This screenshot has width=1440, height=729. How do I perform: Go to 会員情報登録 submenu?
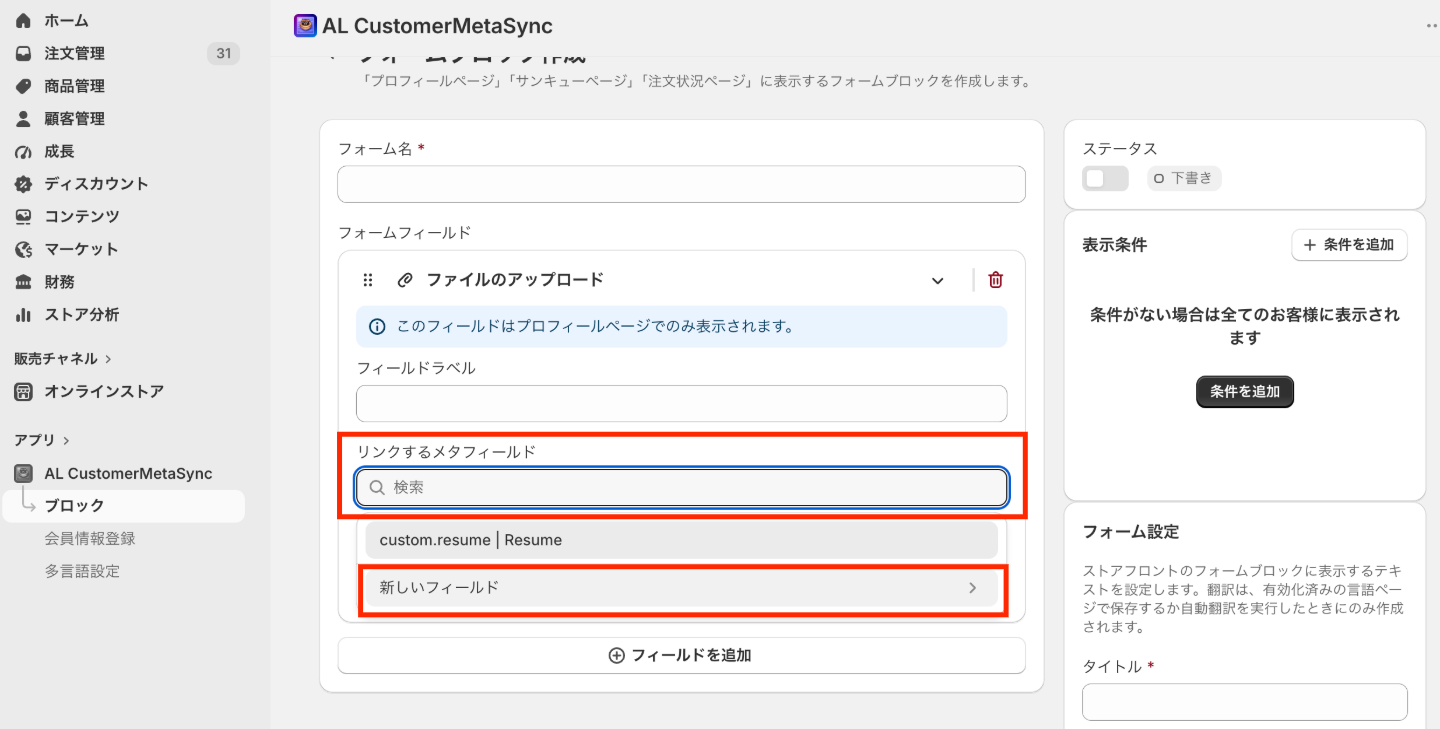point(90,538)
